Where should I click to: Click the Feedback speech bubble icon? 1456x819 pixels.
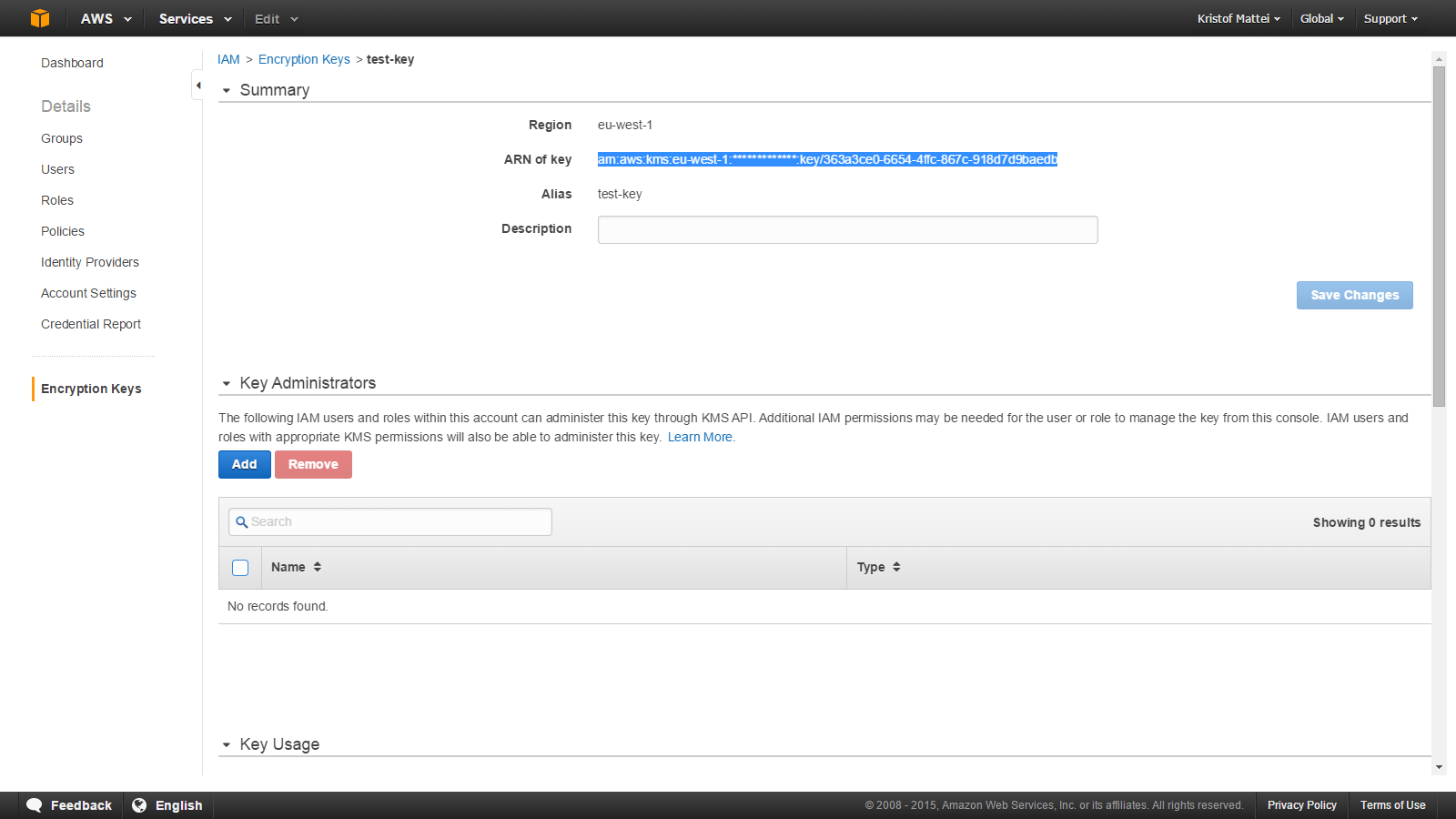(35, 805)
